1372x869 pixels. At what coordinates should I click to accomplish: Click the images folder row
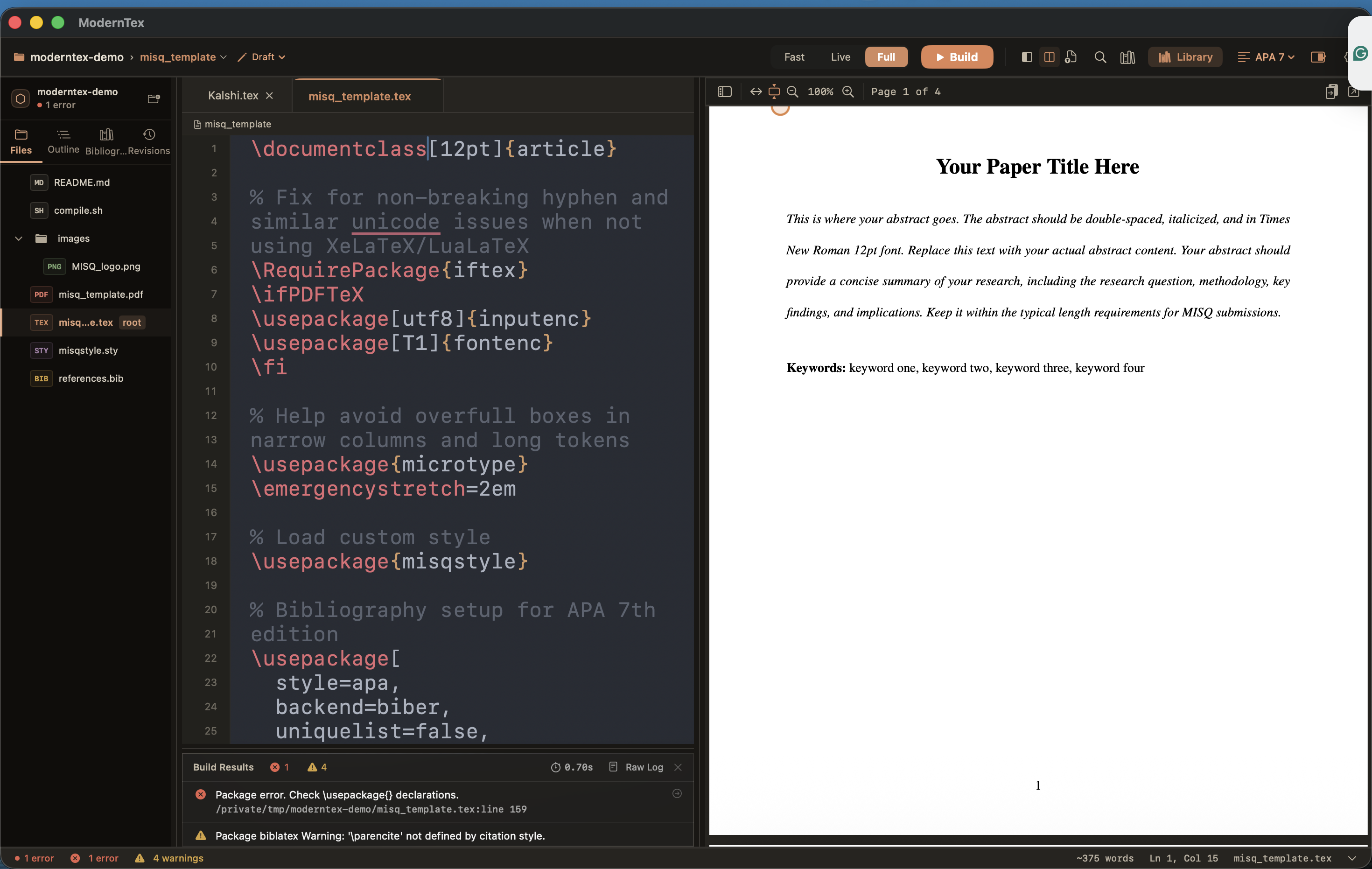85,238
